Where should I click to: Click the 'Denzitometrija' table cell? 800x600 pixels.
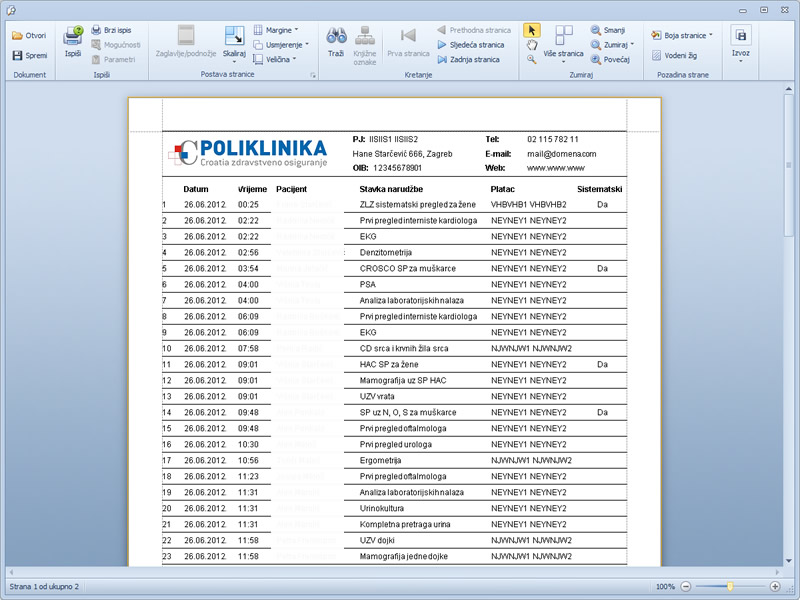point(386,253)
